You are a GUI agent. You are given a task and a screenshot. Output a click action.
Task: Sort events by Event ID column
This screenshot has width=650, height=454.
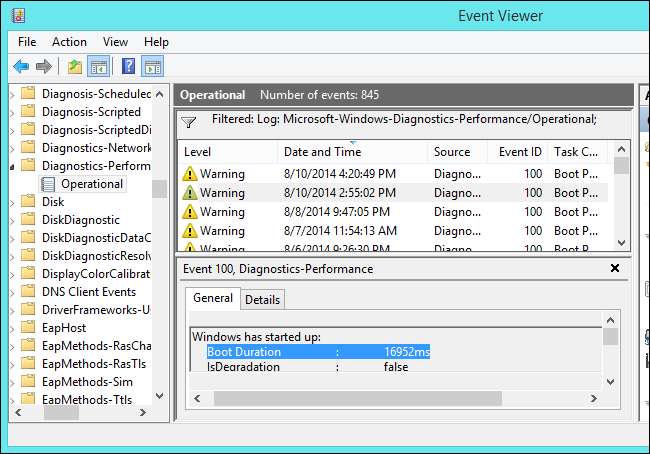tap(520, 152)
